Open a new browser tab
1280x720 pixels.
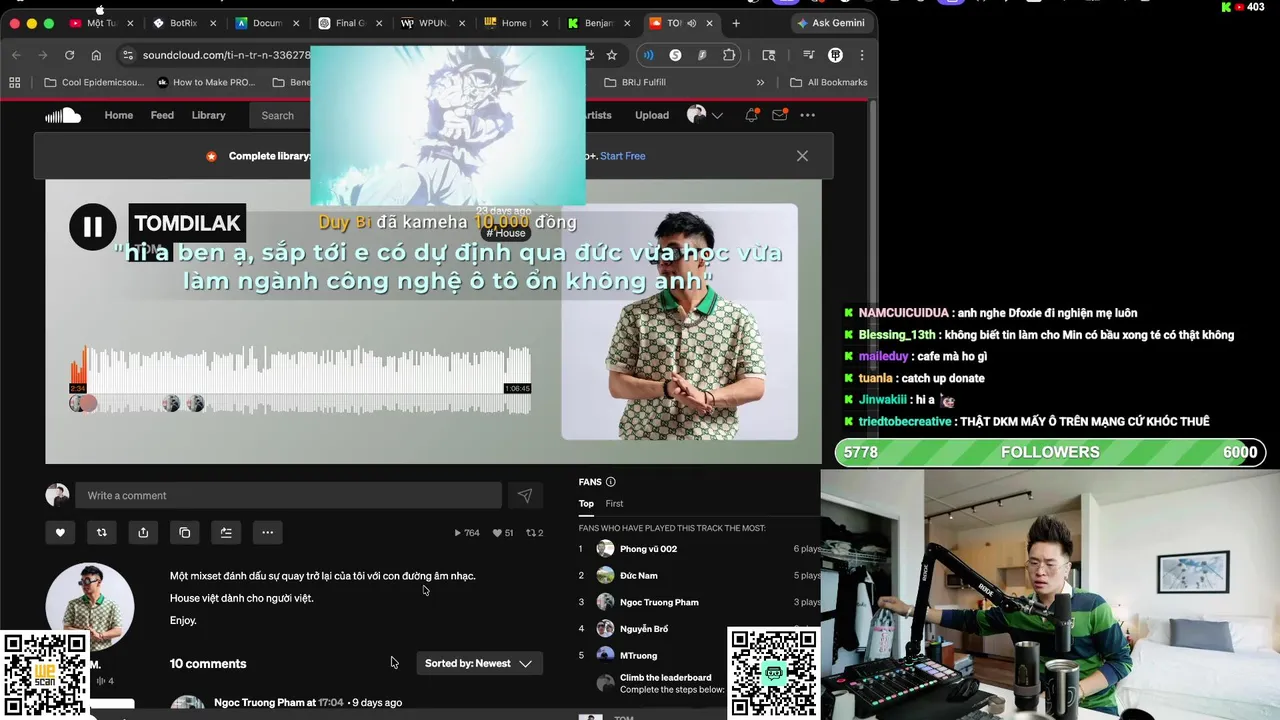736,23
